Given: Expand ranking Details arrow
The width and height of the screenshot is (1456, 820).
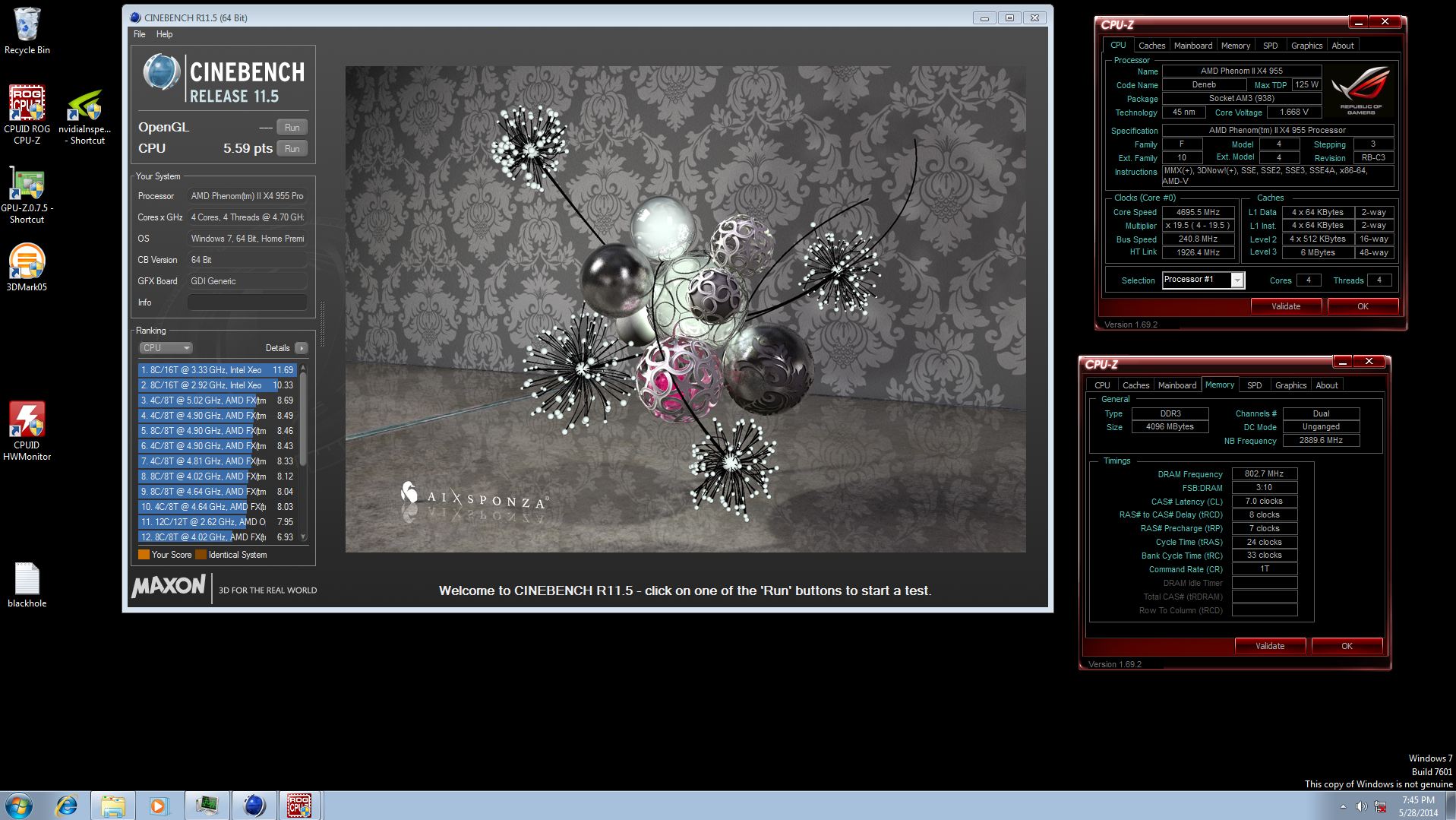Looking at the screenshot, I should pos(302,348).
